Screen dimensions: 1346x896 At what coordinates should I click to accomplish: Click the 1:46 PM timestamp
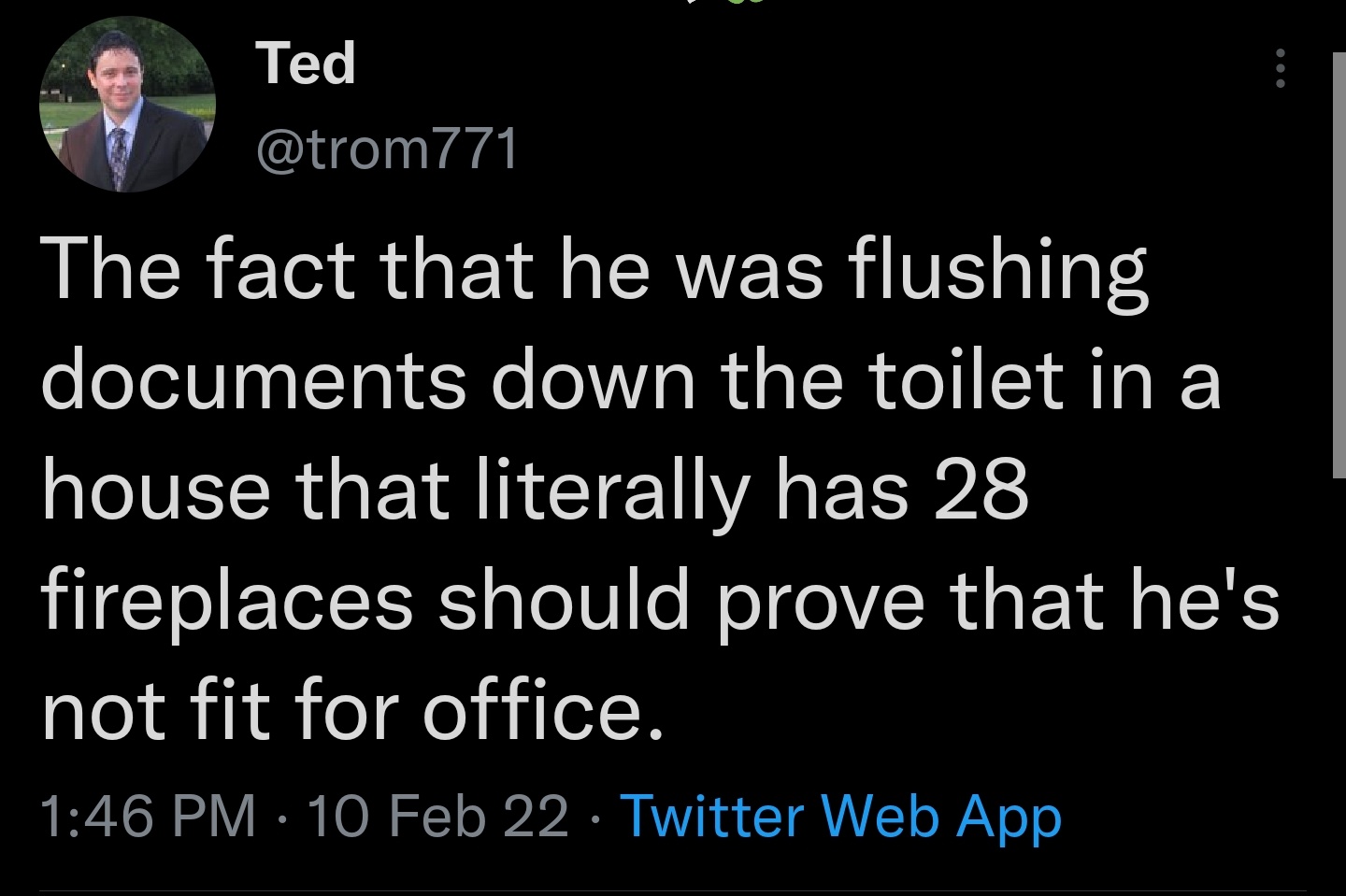tap(150, 816)
